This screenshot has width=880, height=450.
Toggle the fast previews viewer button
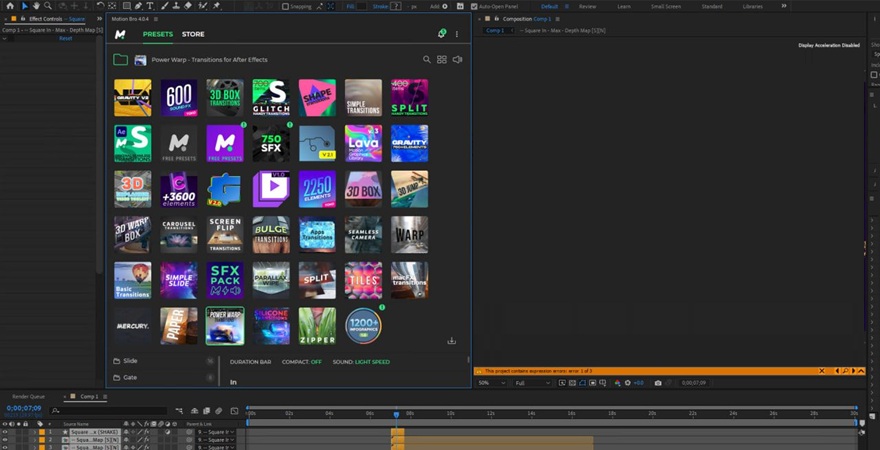pos(562,383)
